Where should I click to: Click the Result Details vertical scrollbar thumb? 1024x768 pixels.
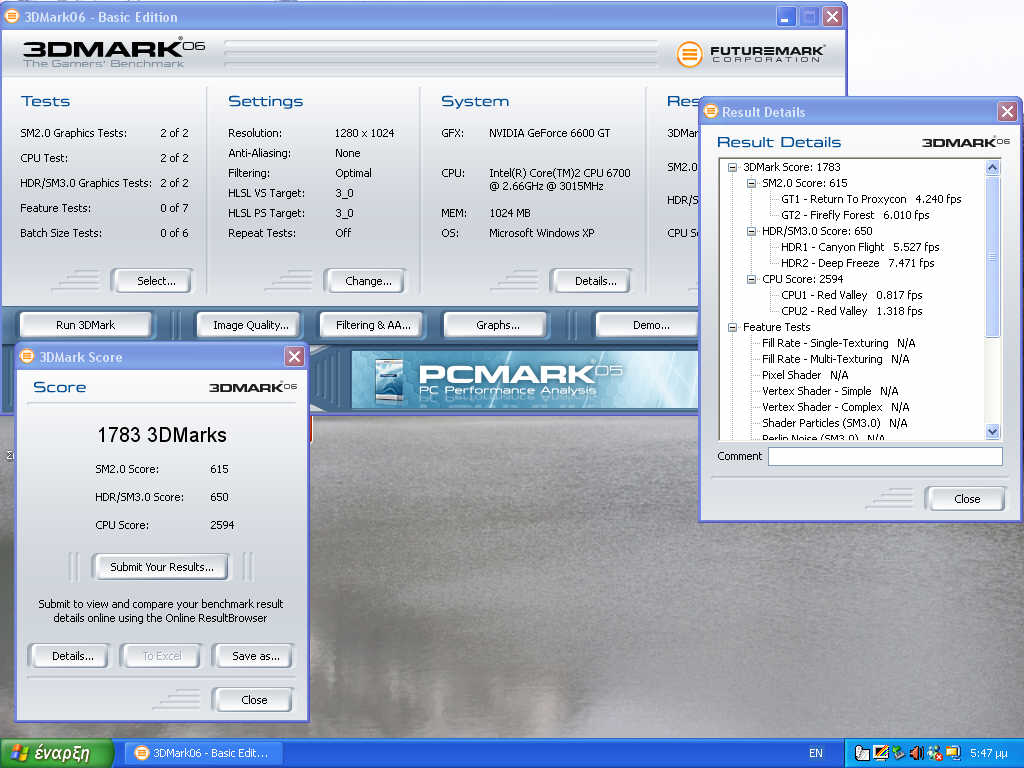click(993, 256)
